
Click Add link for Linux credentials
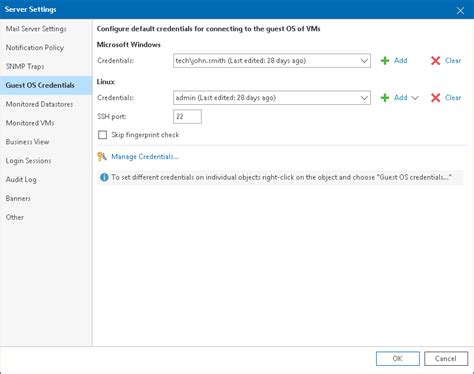pos(401,97)
